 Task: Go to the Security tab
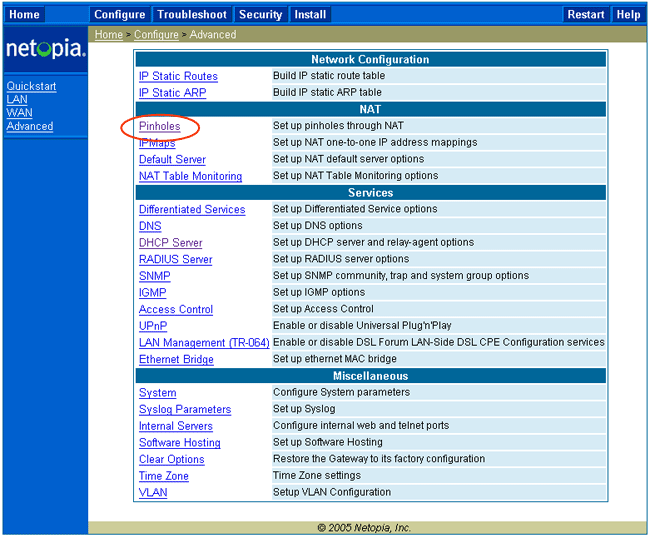tap(260, 15)
